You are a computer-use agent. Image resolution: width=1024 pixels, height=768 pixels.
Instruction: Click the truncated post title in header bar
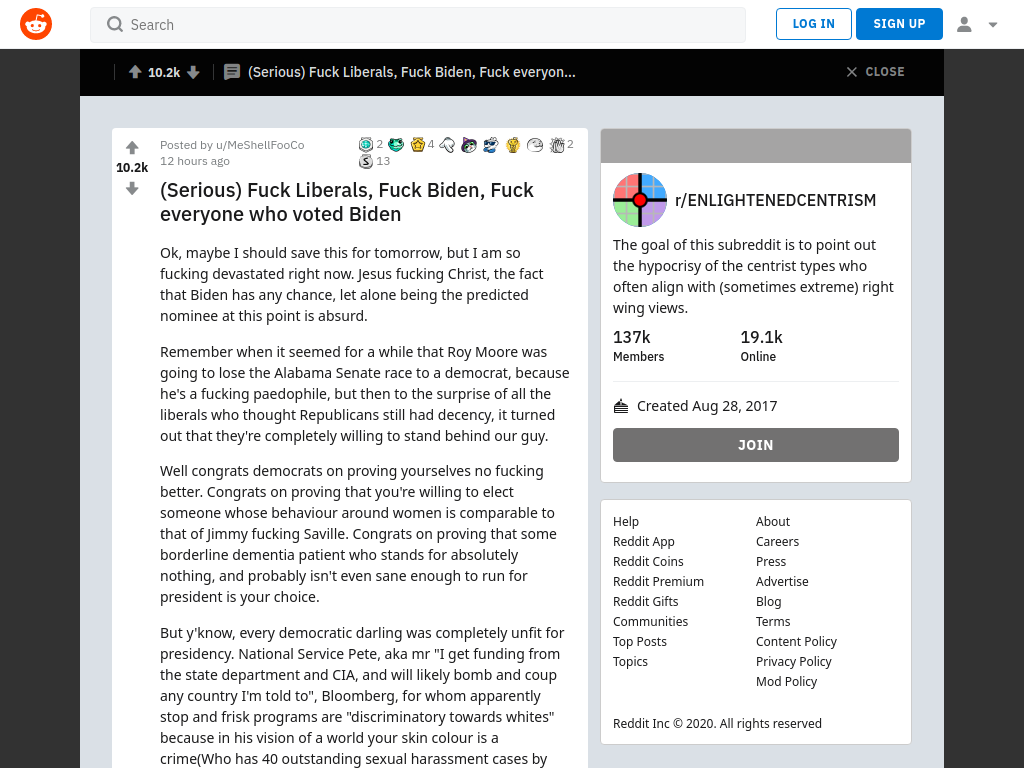[411, 72]
